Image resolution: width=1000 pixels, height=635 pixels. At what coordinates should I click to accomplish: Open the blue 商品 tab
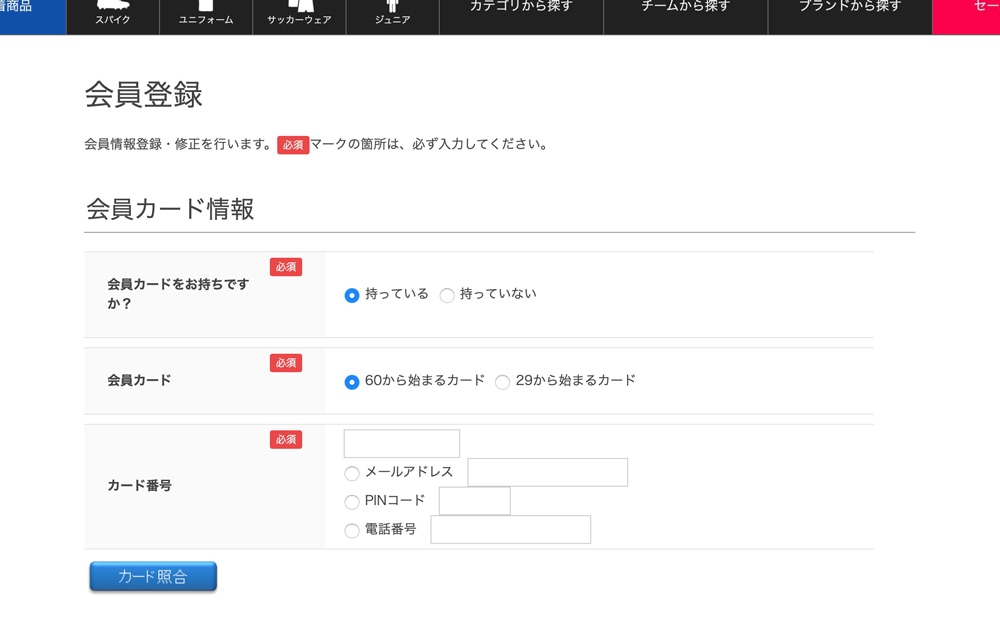pos(30,12)
